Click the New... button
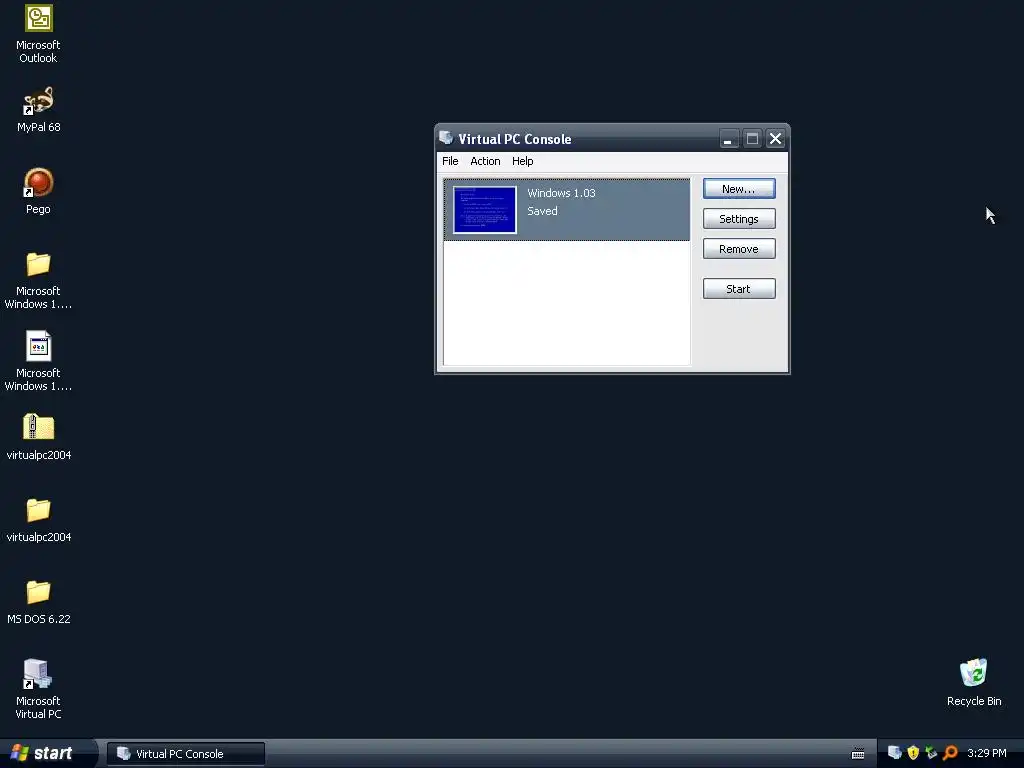This screenshot has height=768, width=1024. (x=739, y=189)
